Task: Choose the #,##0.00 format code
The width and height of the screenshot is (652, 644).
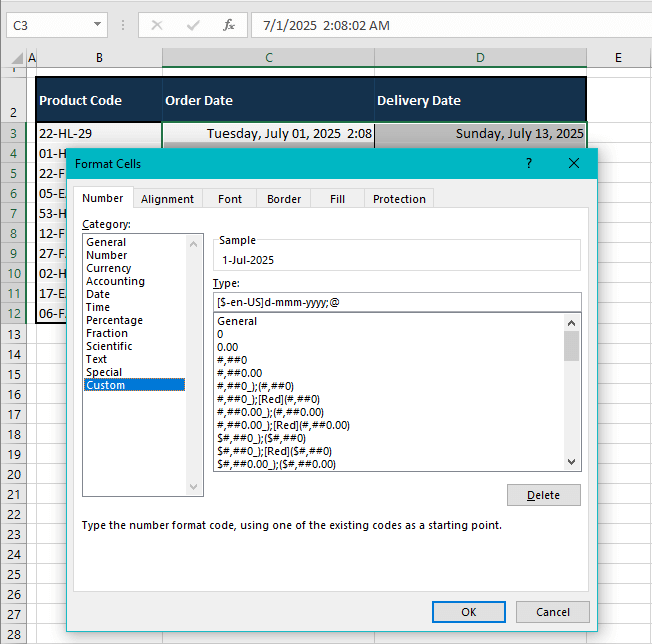Action: click(x=240, y=373)
